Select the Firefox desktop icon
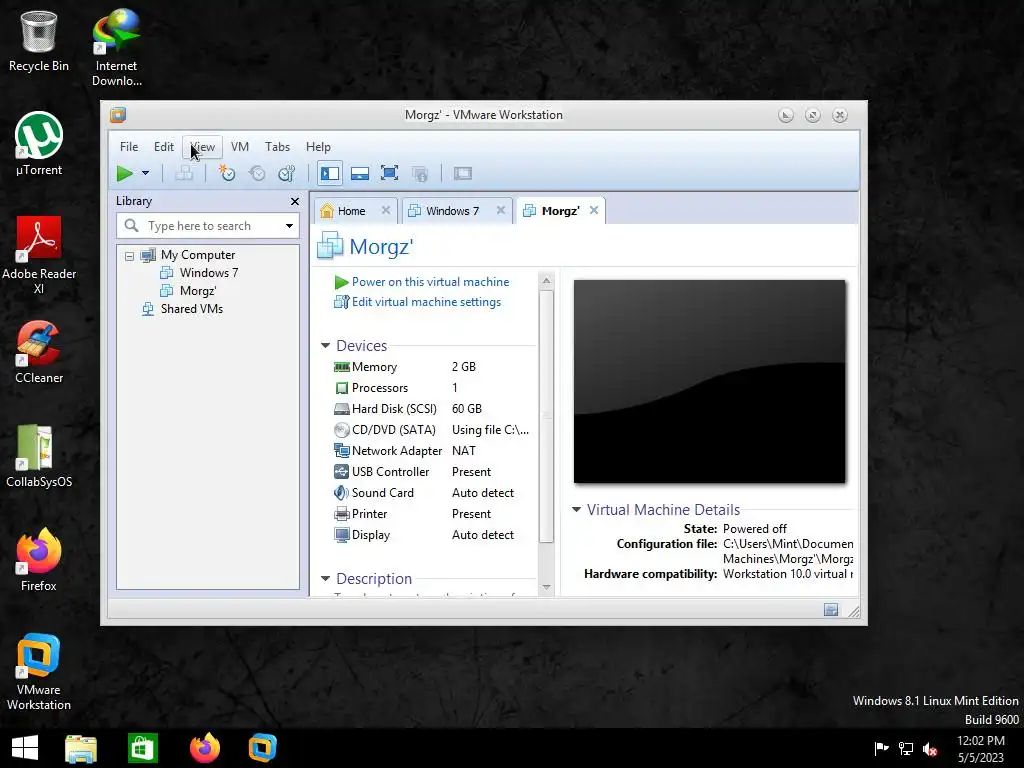 click(39, 560)
